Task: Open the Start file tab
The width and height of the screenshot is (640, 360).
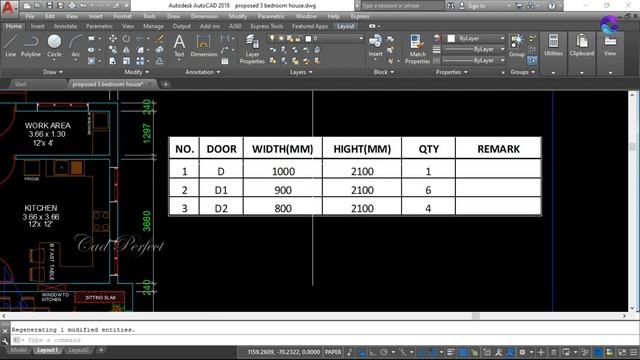Action: coord(20,84)
